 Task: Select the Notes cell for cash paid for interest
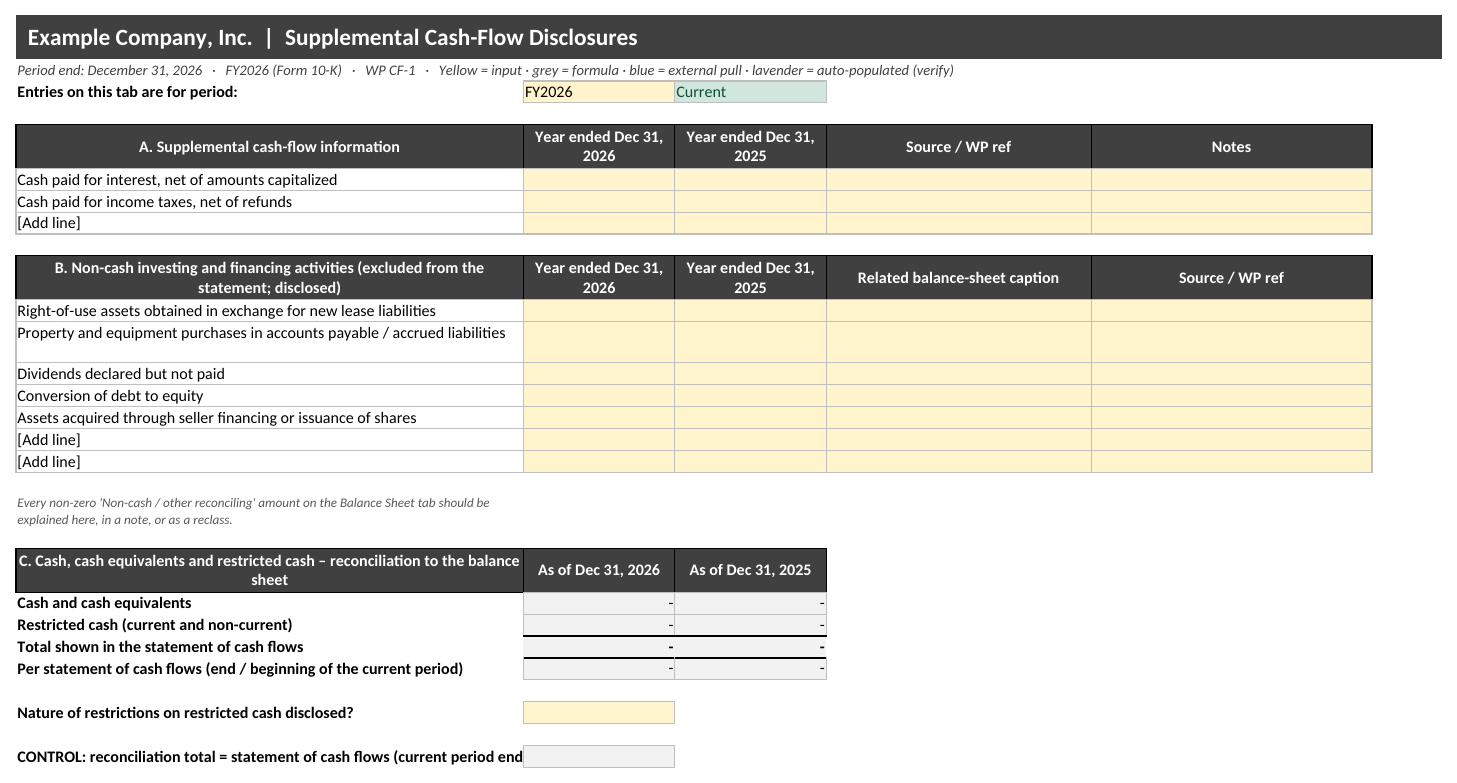(x=1231, y=180)
